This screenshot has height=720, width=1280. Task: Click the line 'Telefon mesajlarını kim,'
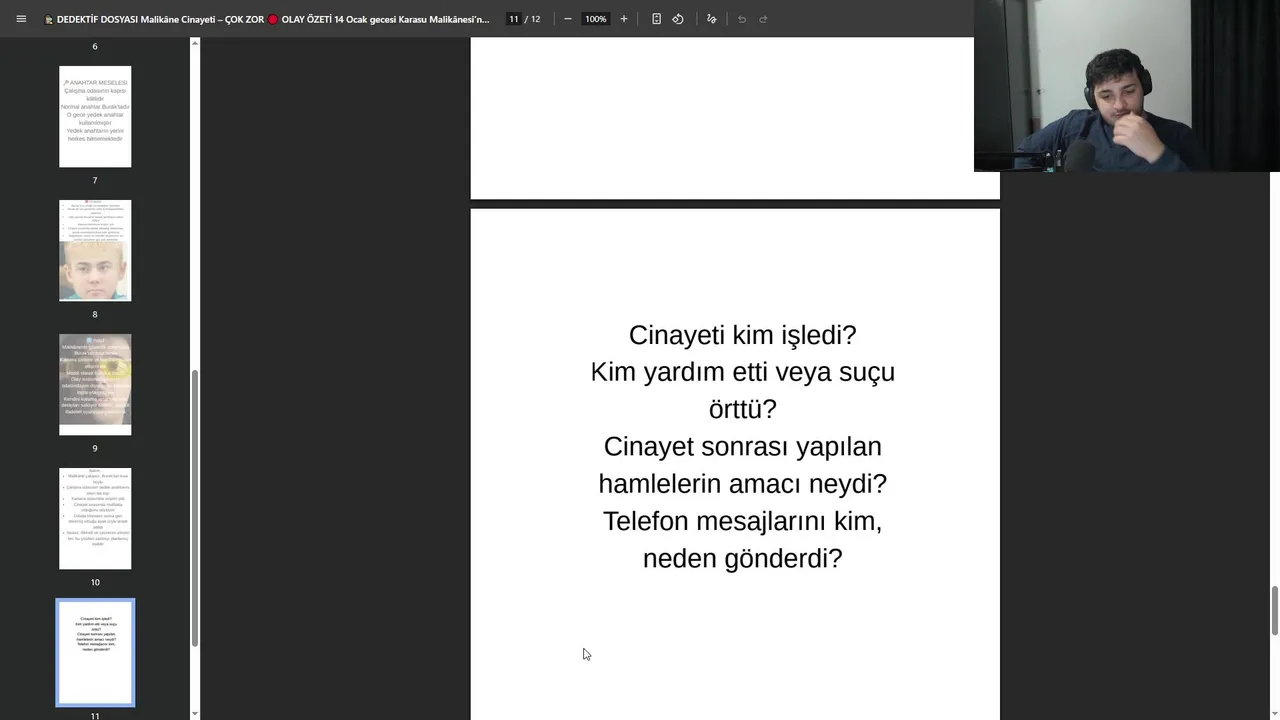pos(742,521)
